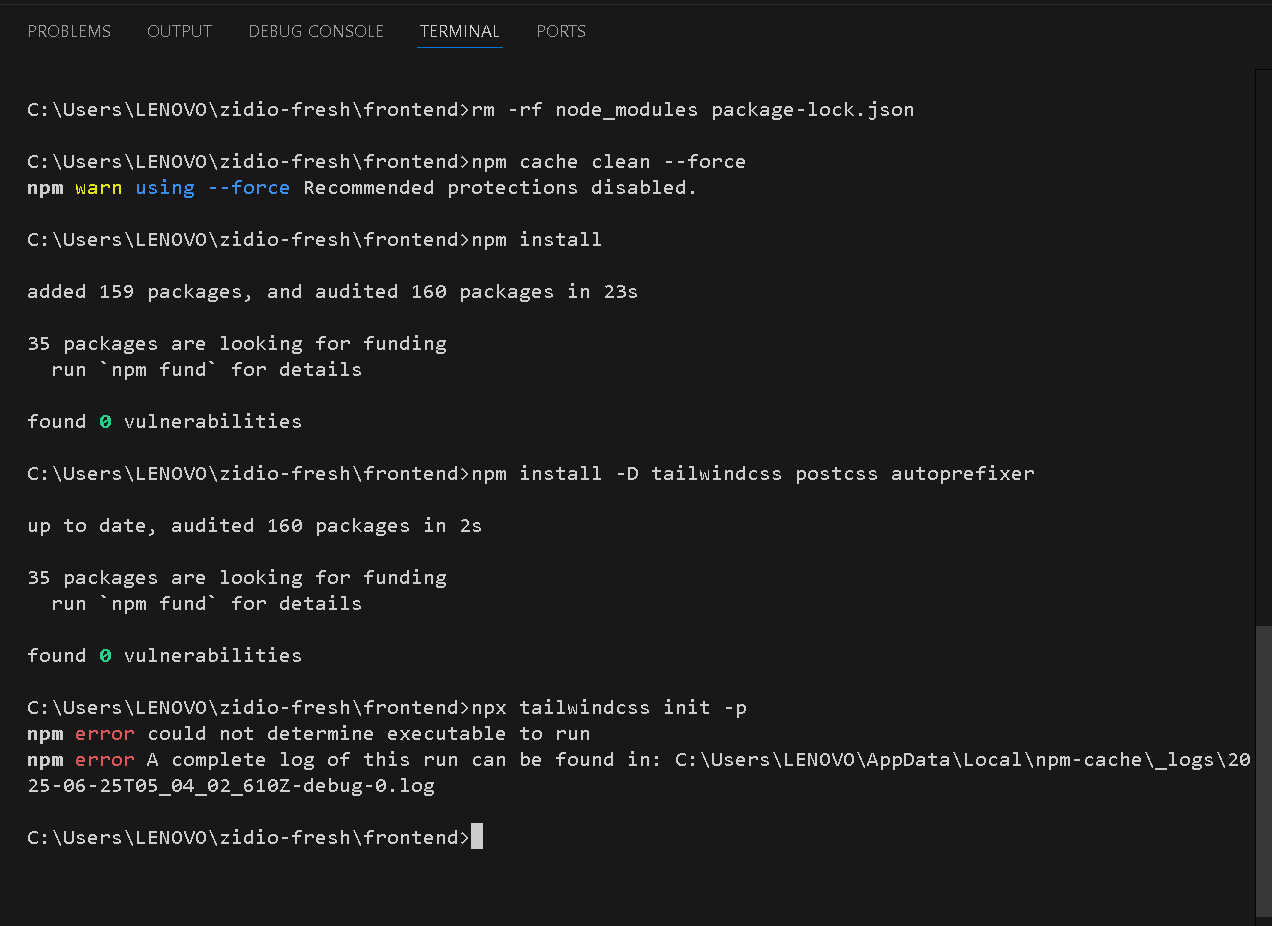Viewport: 1272px width, 926px height.
Task: Open the OUTPUT panel tab
Action: pyautogui.click(x=179, y=31)
